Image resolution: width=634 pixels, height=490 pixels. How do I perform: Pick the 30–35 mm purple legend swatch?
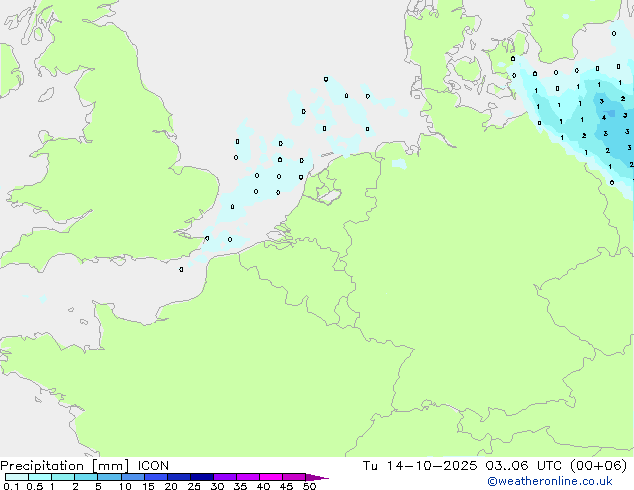224,477
